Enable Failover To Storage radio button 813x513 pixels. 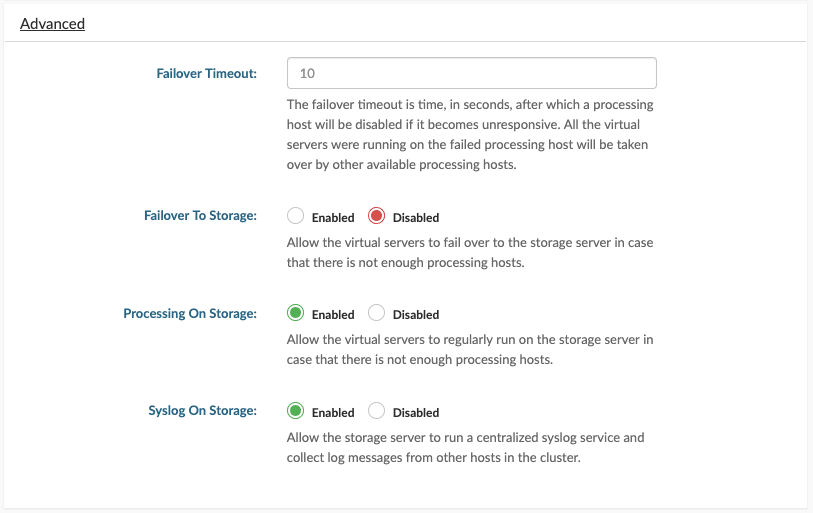point(296,216)
